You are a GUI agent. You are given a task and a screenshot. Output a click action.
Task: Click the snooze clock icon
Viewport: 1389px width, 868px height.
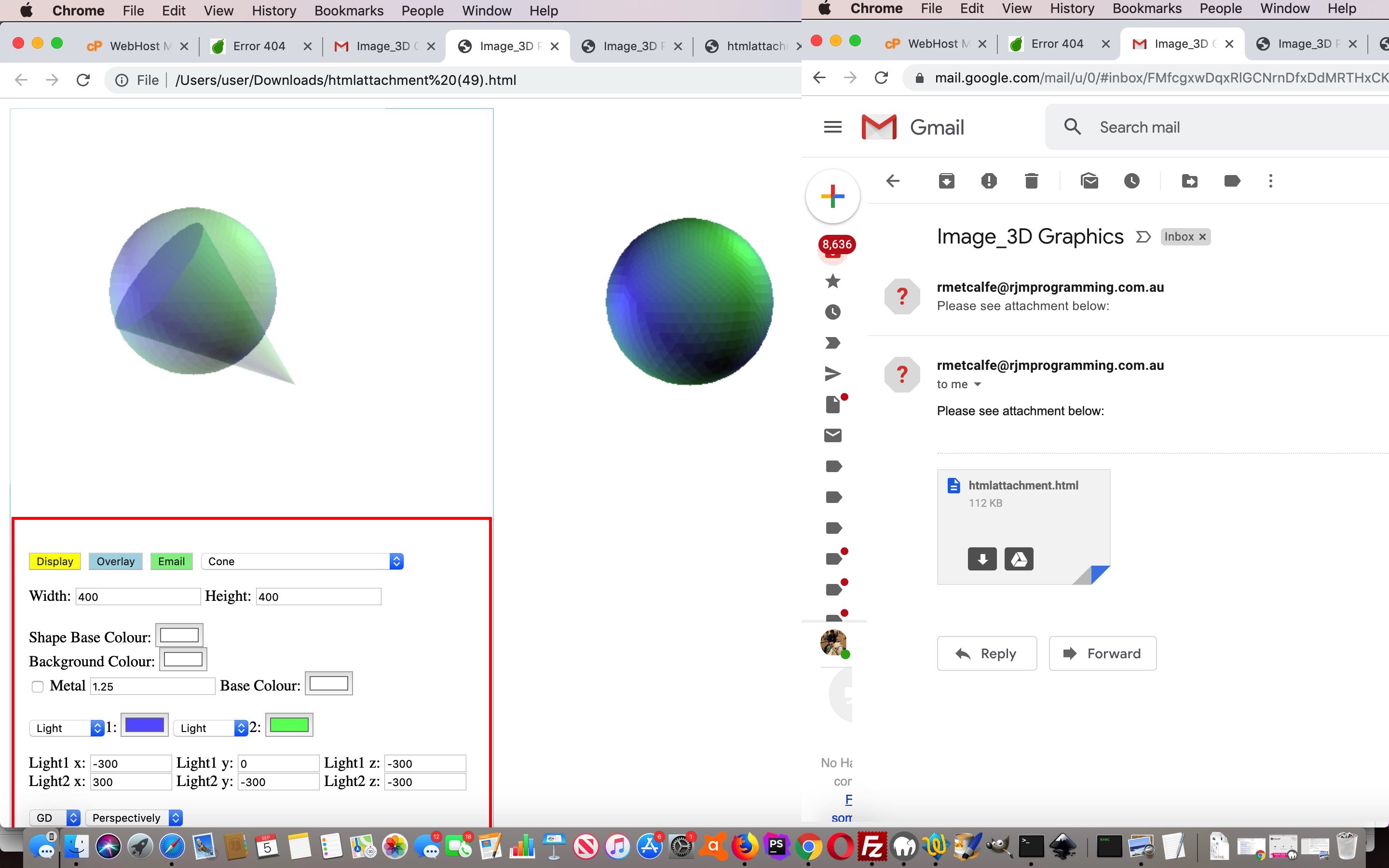[1131, 181]
